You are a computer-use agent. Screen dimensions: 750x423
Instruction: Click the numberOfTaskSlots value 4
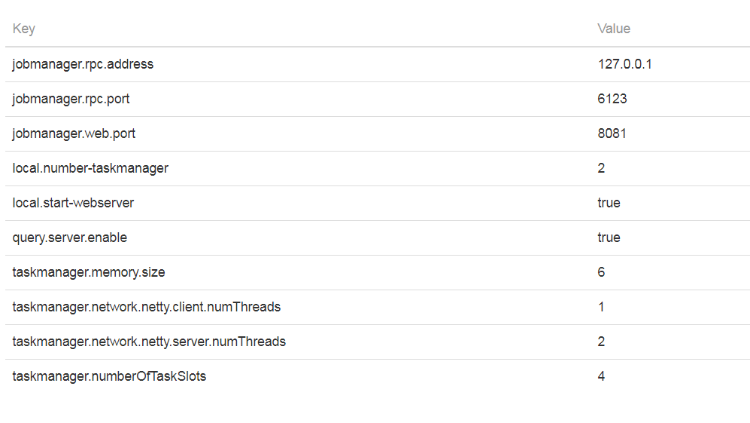coord(601,376)
